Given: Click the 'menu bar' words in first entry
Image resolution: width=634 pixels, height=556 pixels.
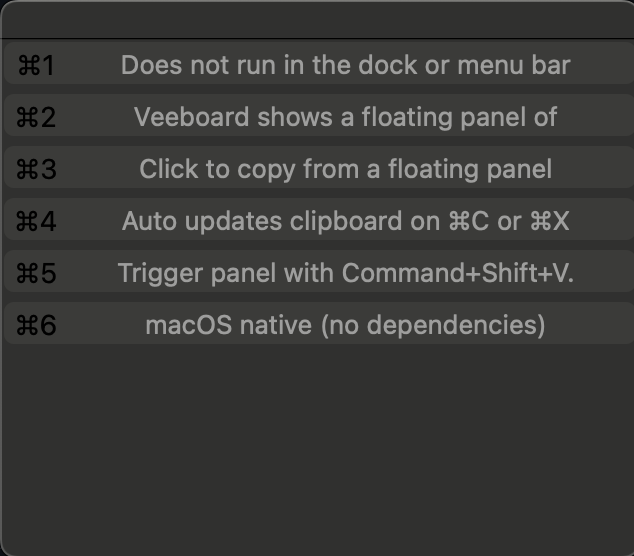Looking at the screenshot, I should [x=514, y=65].
